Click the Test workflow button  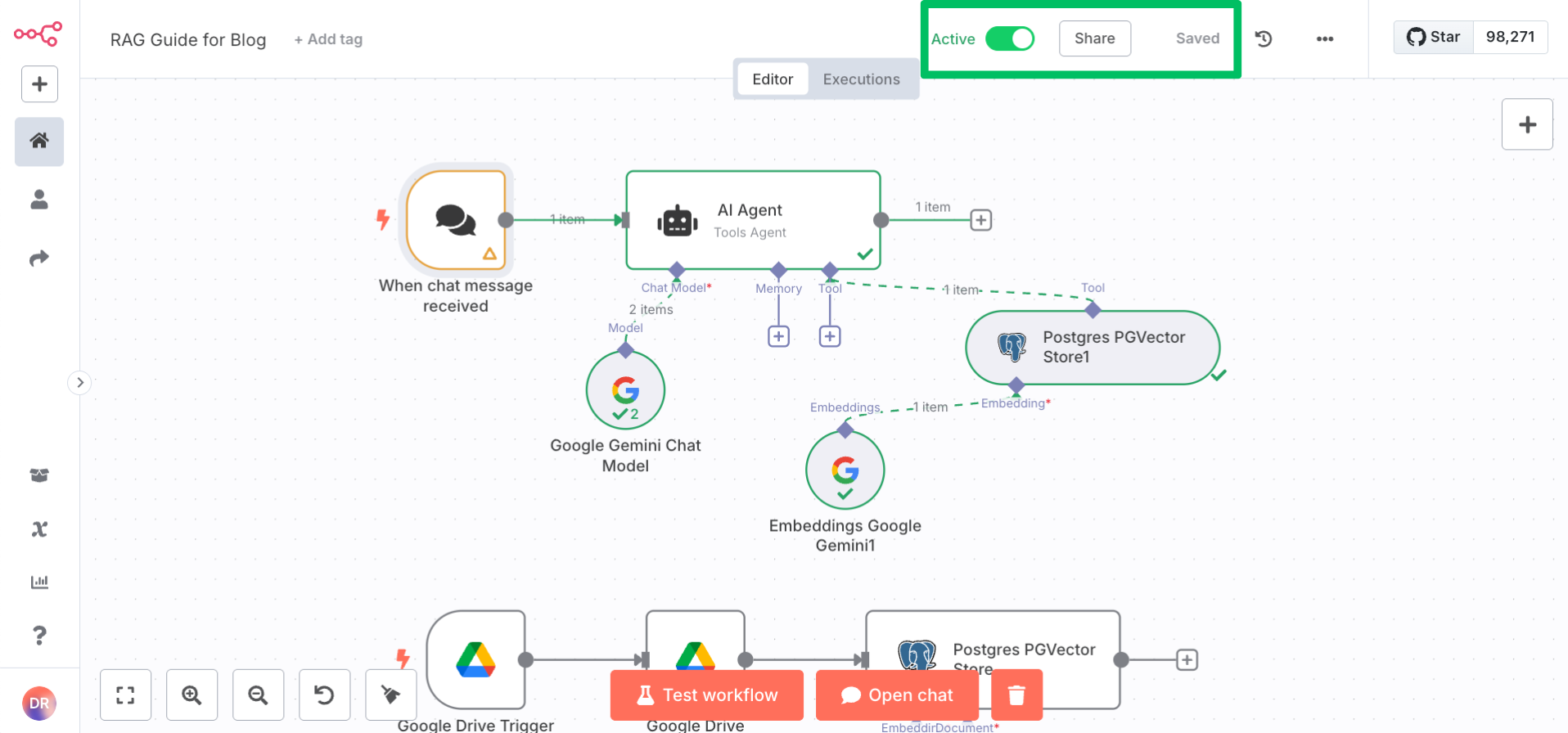tap(706, 695)
